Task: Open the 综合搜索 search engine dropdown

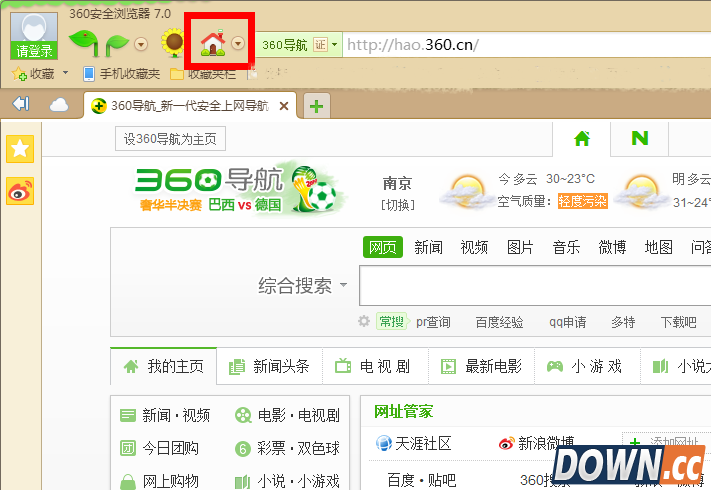Action: coord(303,286)
